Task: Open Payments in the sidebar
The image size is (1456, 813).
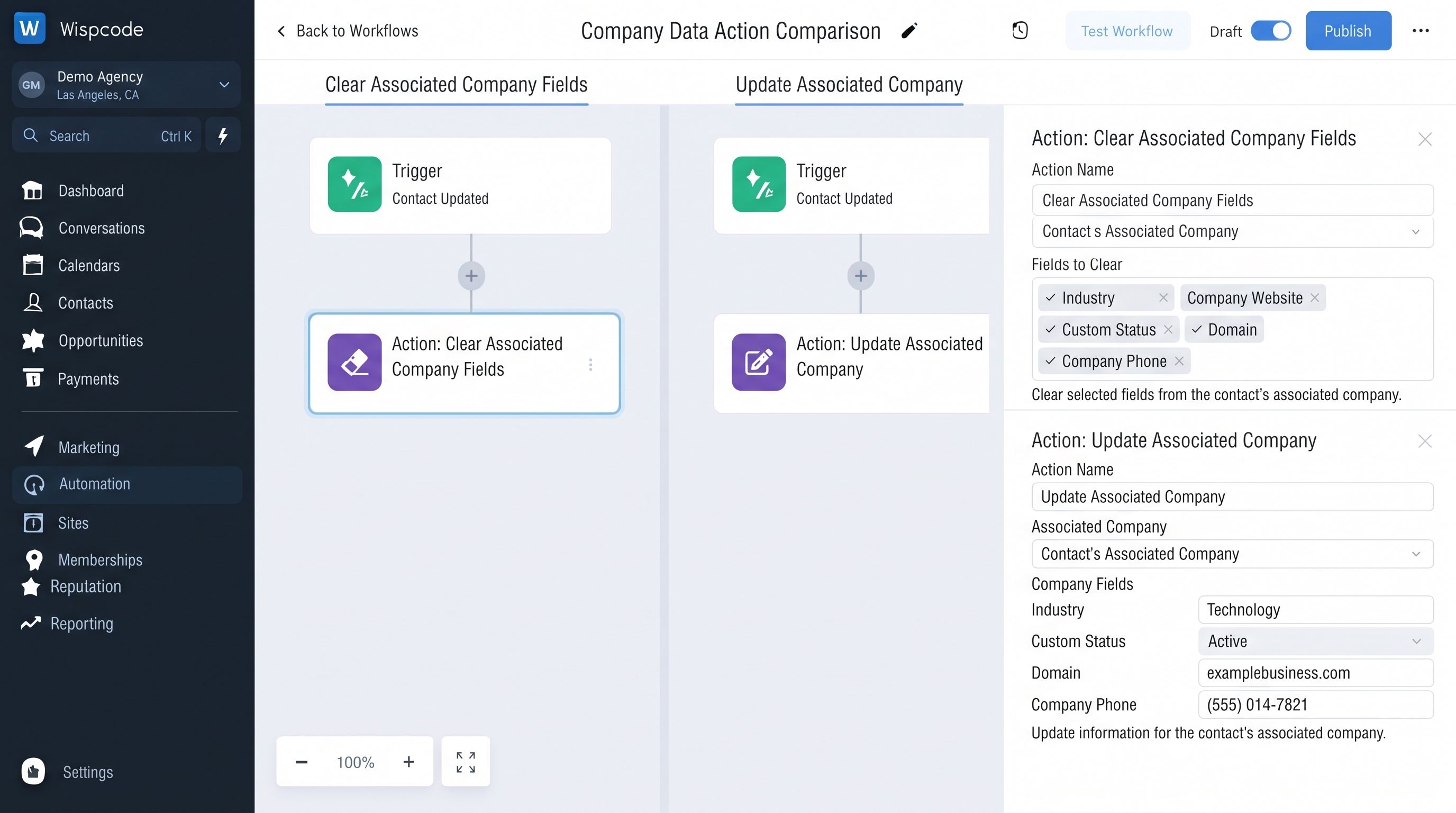Action: pos(71,378)
